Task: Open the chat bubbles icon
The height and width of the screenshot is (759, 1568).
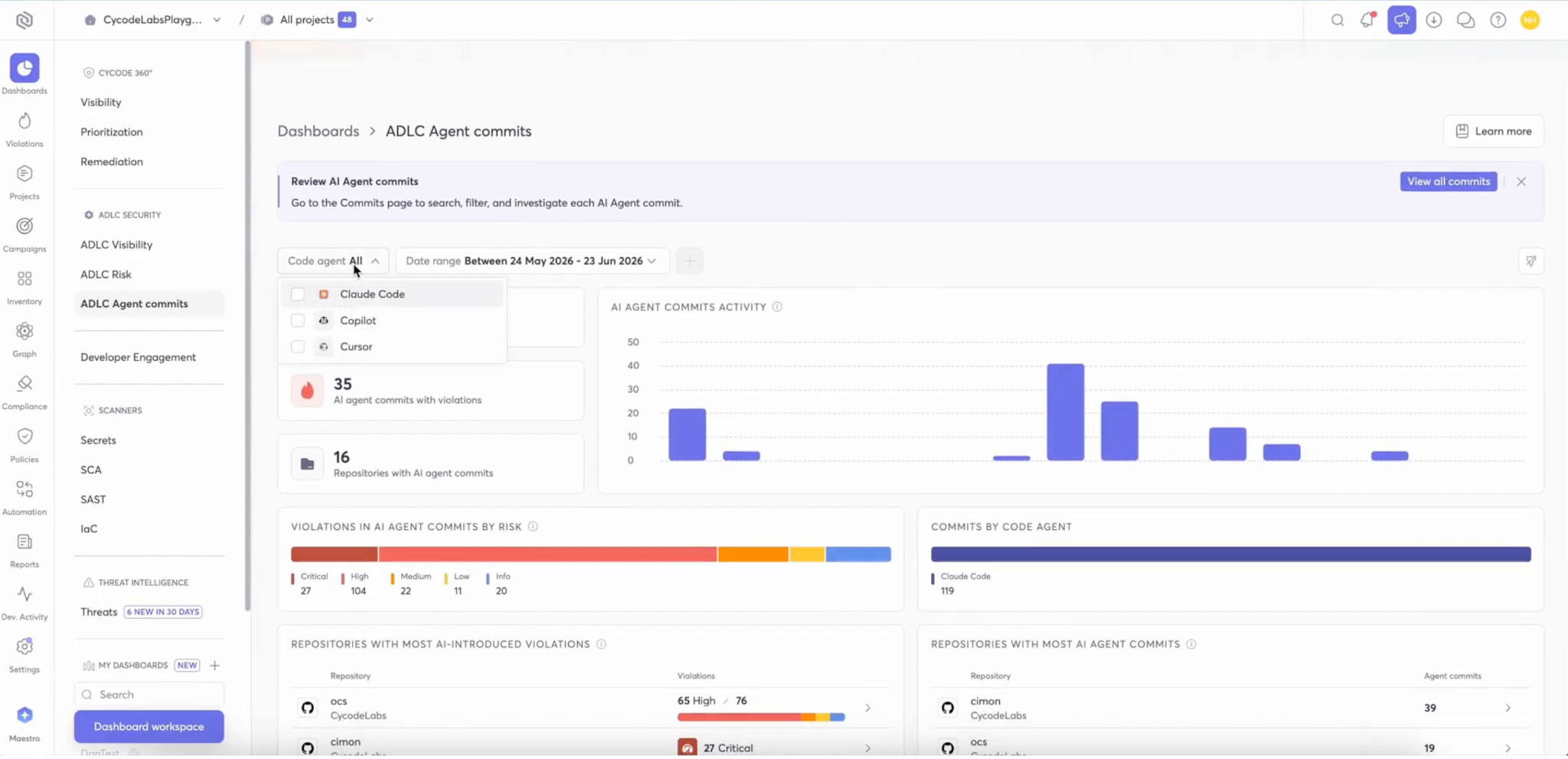Action: pyautogui.click(x=1465, y=20)
